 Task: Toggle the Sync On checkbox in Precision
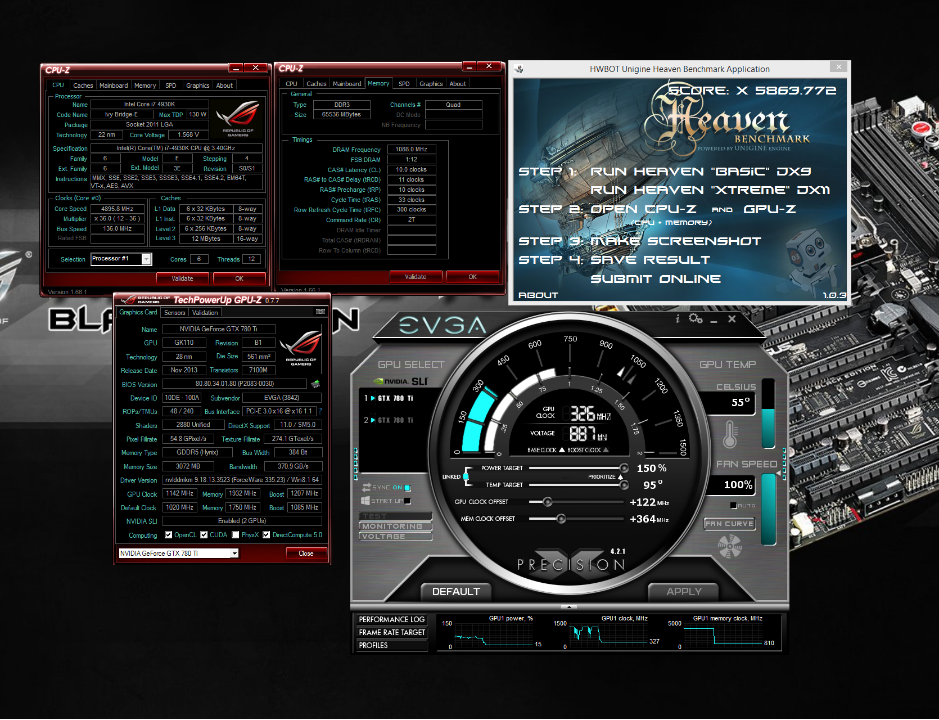(407, 488)
